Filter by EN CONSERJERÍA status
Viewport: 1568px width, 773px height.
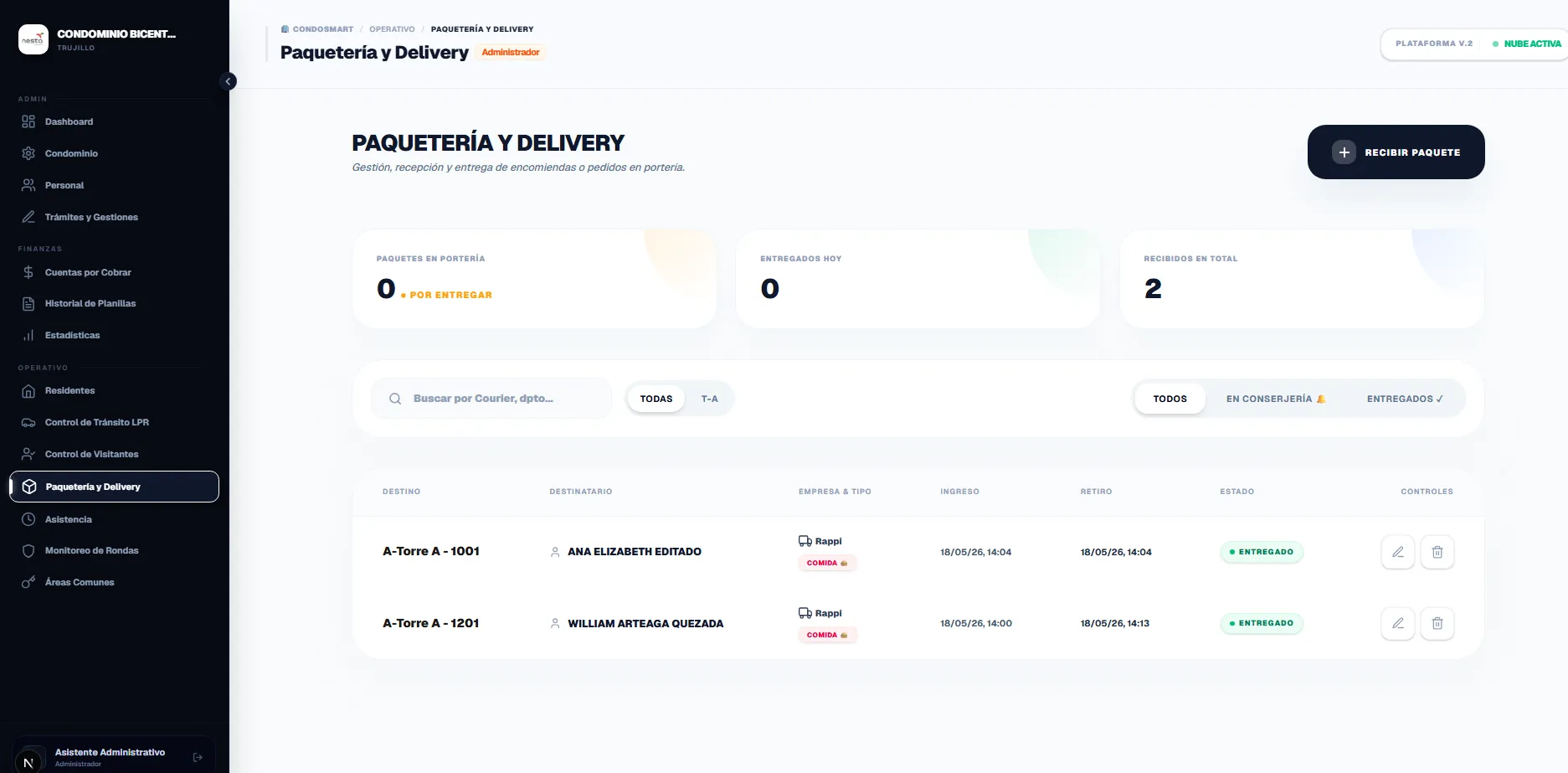(x=1276, y=399)
